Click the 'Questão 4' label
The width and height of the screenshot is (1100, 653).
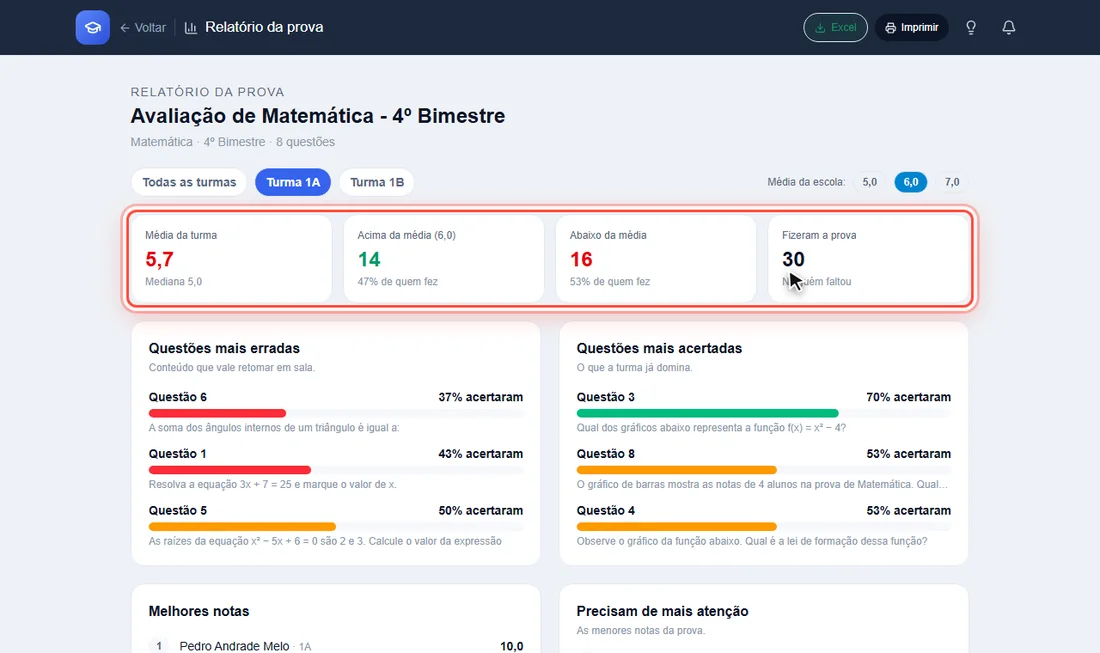coord(605,511)
